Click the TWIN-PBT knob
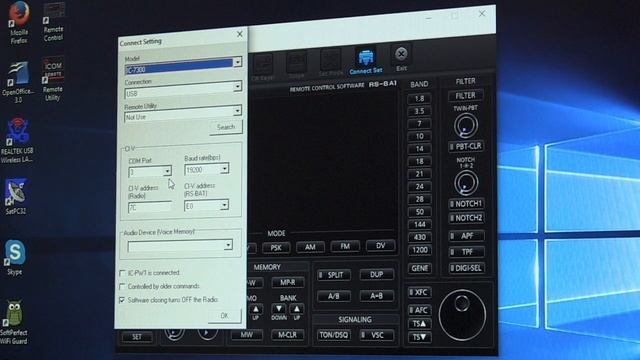Viewport: 640px width, 360px height. pos(466,126)
